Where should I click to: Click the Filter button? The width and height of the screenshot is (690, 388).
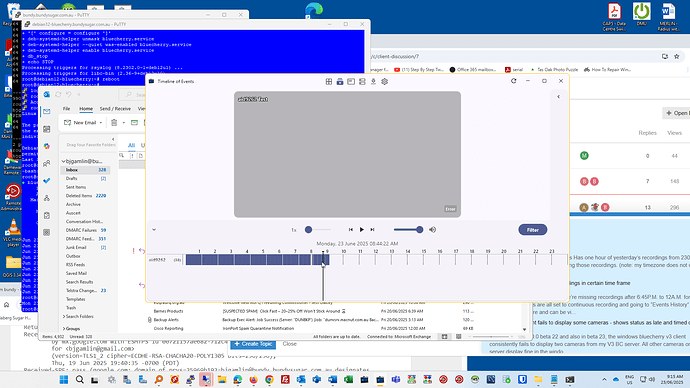532,230
